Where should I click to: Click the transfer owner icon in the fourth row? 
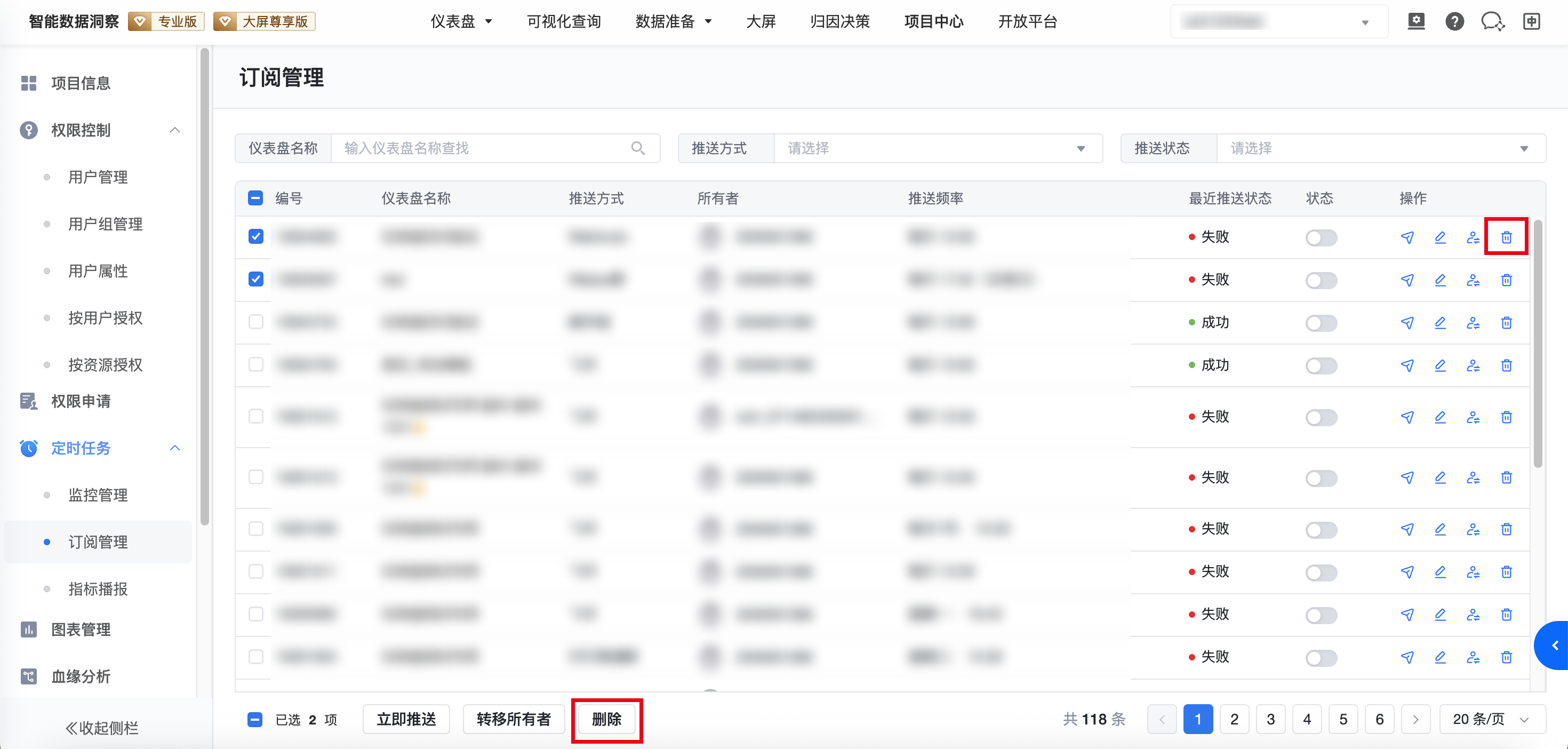coord(1473,365)
